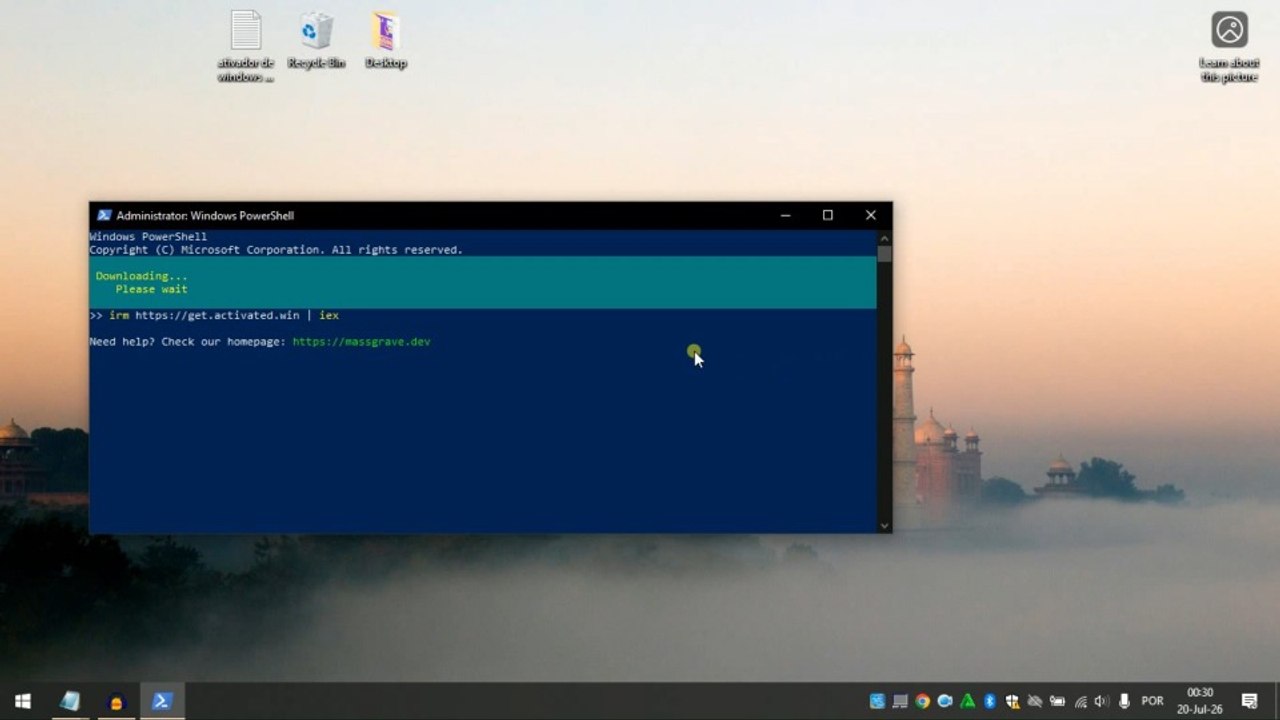
Task: Click PowerShell window title bar icon
Action: point(104,215)
